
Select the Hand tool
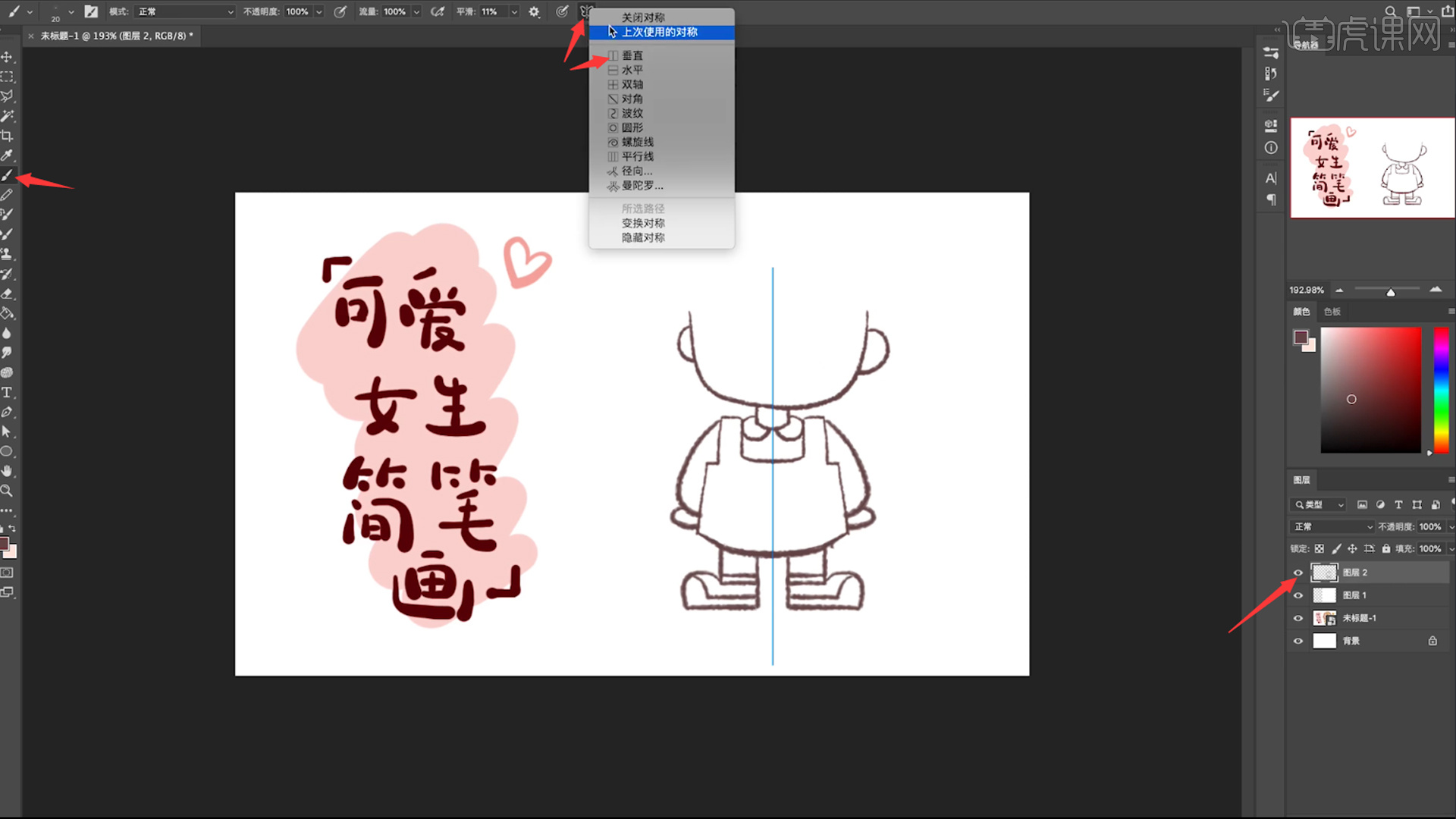7,471
